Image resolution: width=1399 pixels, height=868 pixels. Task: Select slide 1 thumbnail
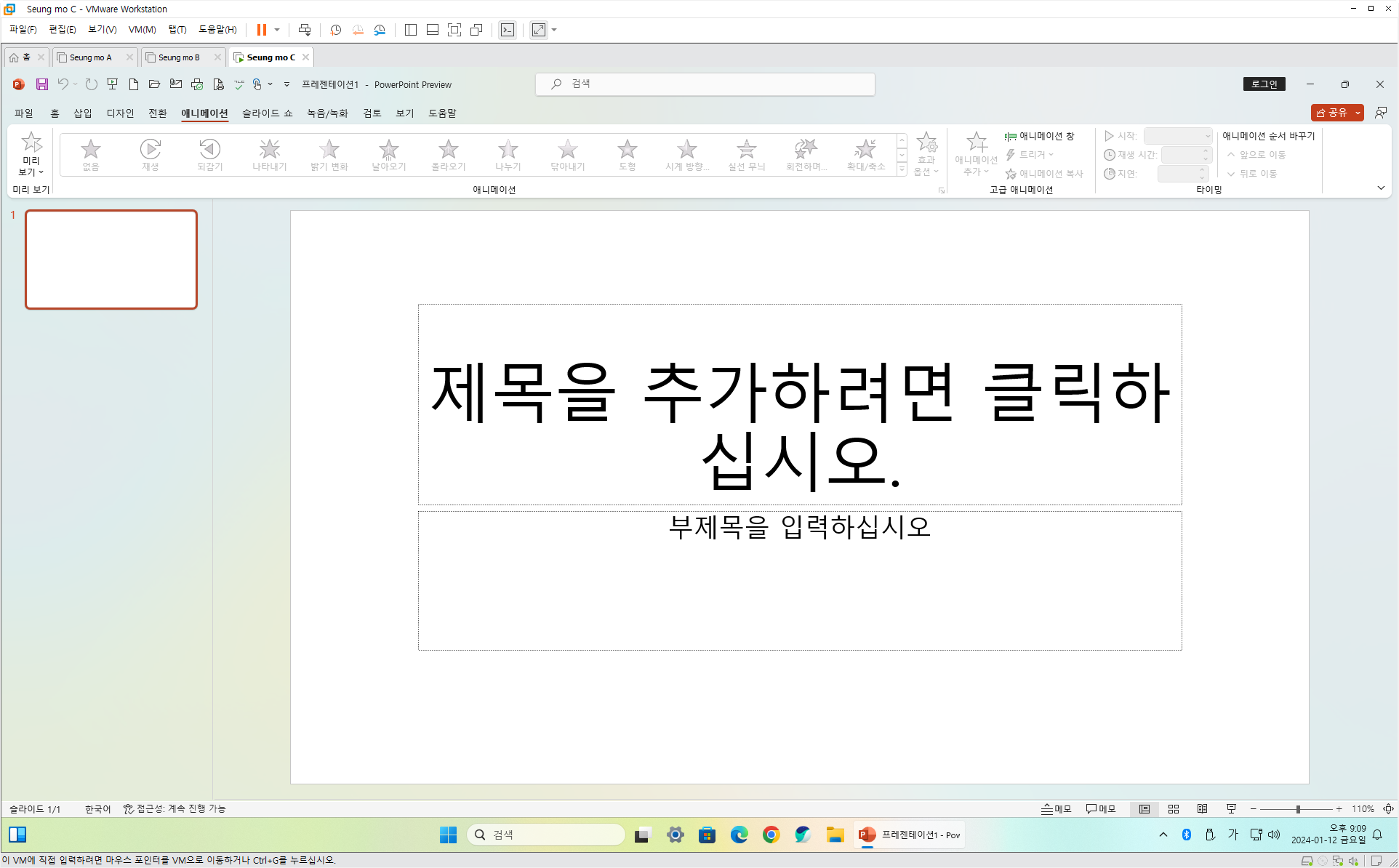pos(111,260)
